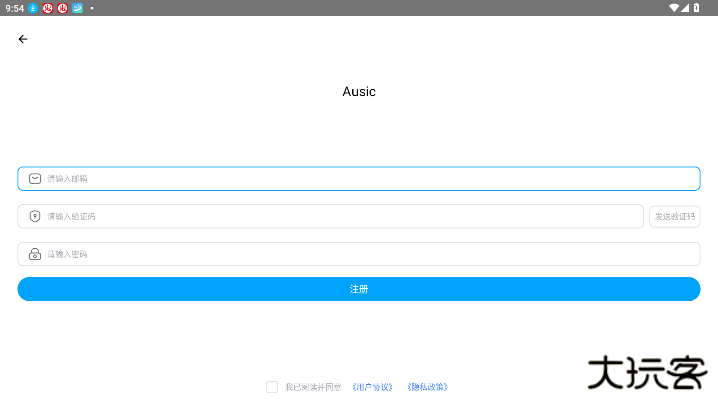Click the envelope icon in email field
Screen dimensions: 718x404
click(35, 179)
